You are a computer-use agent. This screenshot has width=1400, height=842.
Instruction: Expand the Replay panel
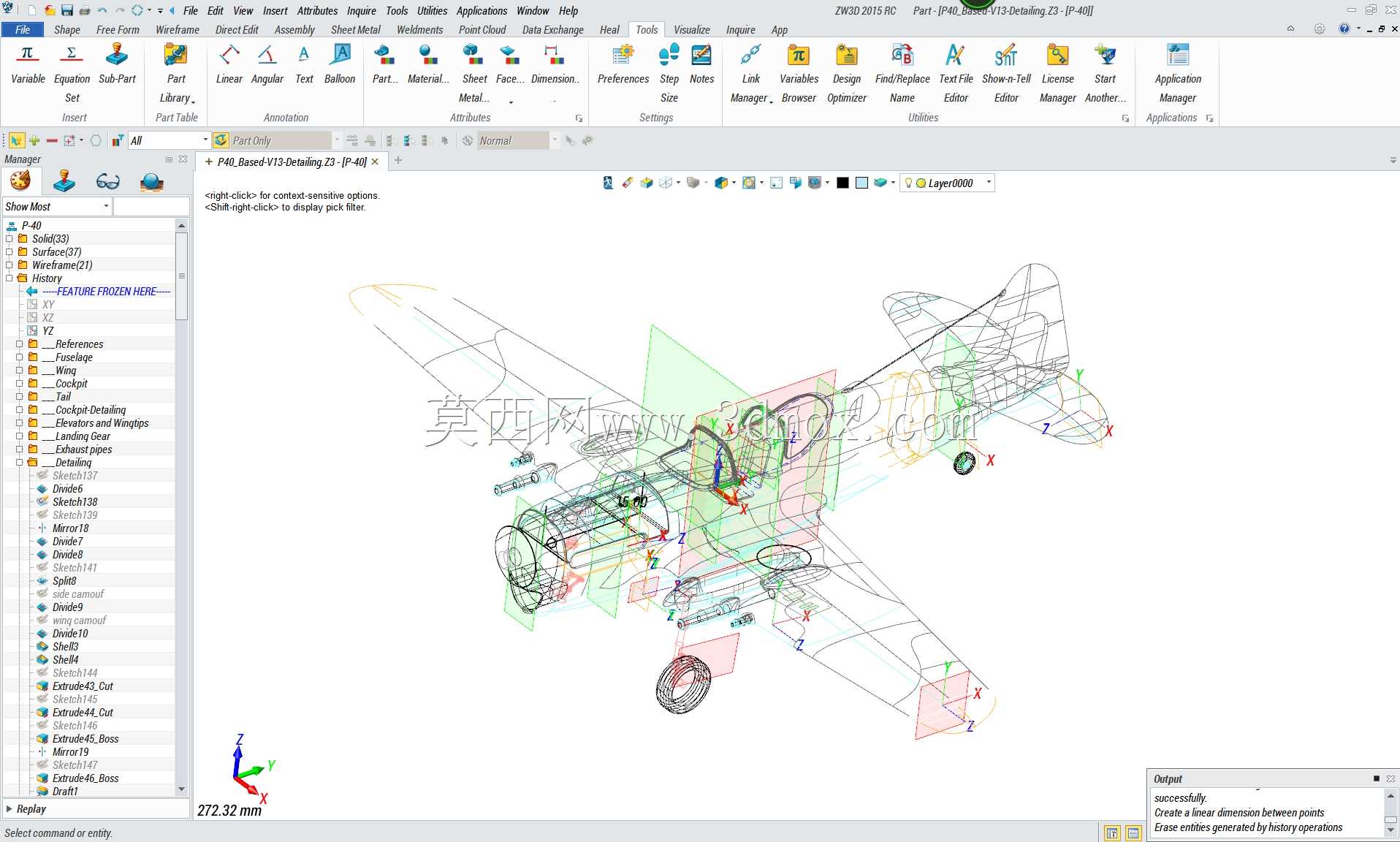[x=9, y=809]
